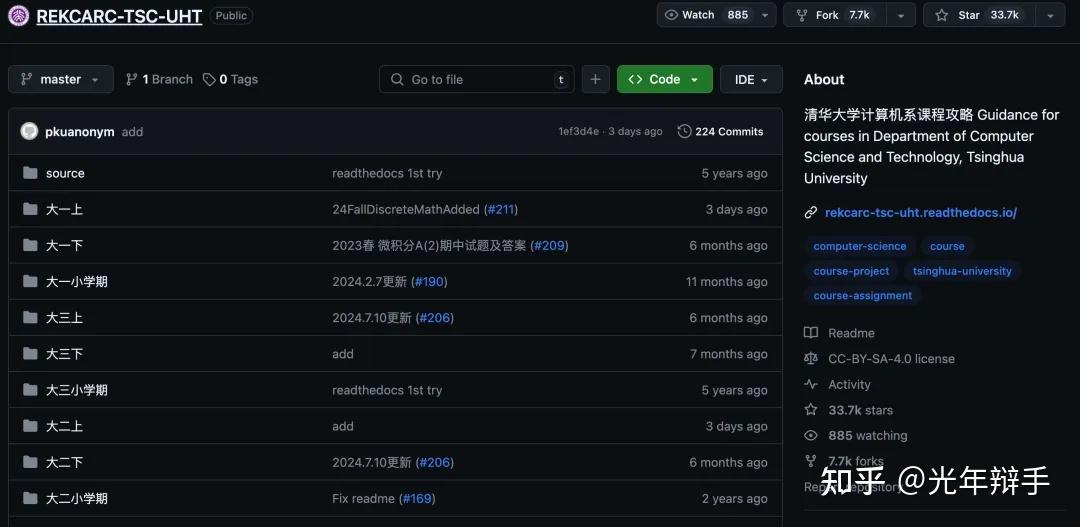Select the course-project topic tag
This screenshot has width=1080, height=527.
(x=851, y=271)
